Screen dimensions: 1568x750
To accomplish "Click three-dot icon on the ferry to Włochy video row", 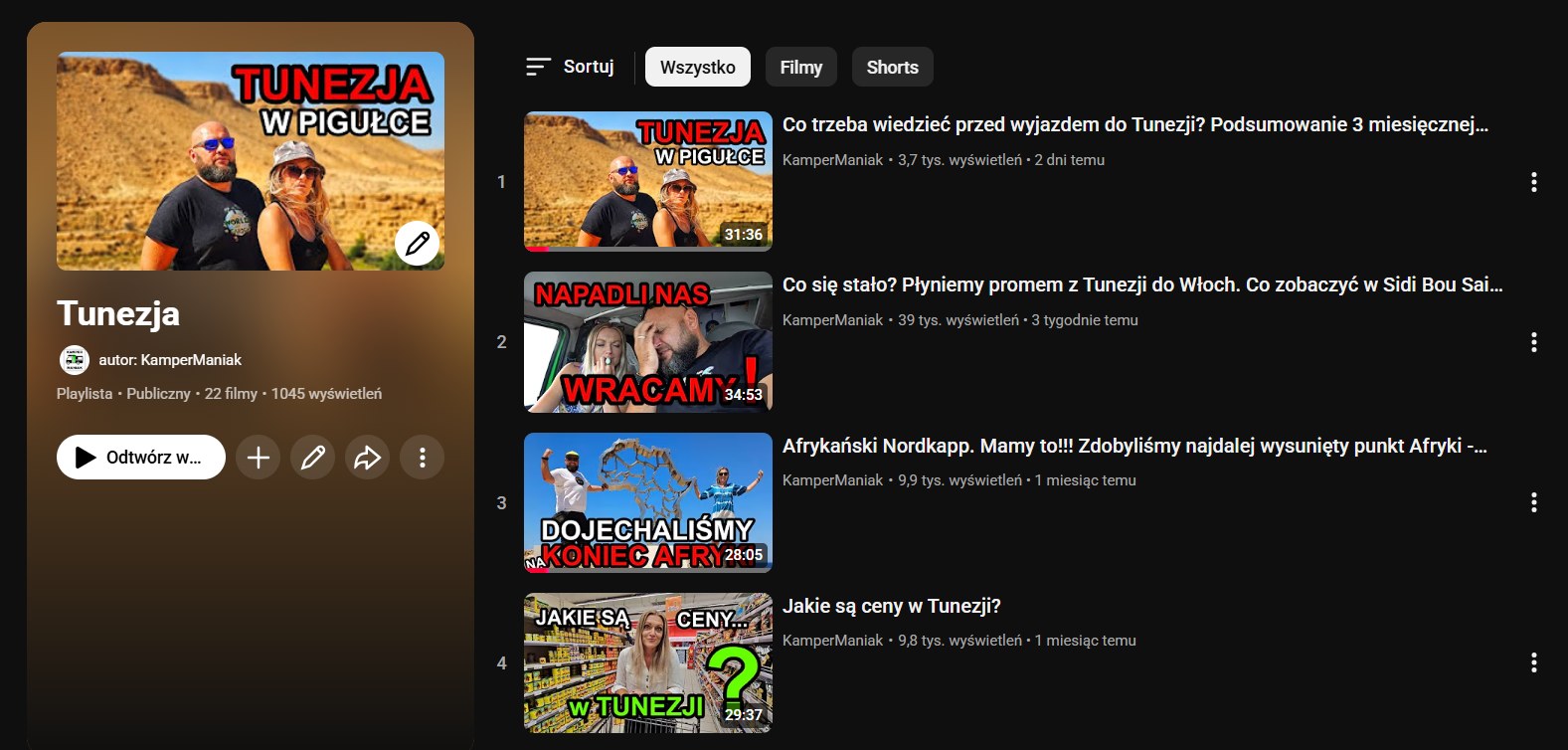I will 1533,342.
